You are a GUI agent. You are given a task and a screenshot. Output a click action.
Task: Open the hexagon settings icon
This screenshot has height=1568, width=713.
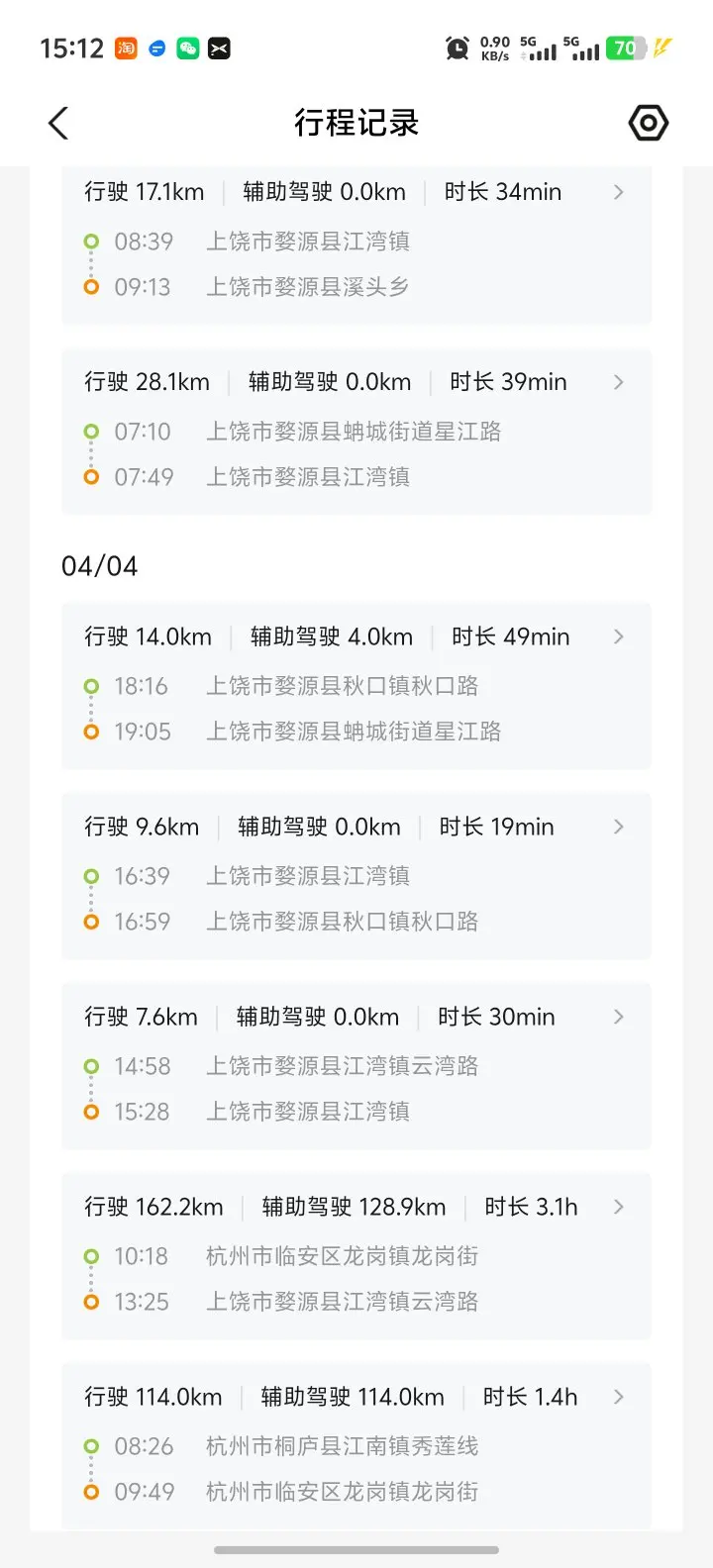[x=649, y=124]
